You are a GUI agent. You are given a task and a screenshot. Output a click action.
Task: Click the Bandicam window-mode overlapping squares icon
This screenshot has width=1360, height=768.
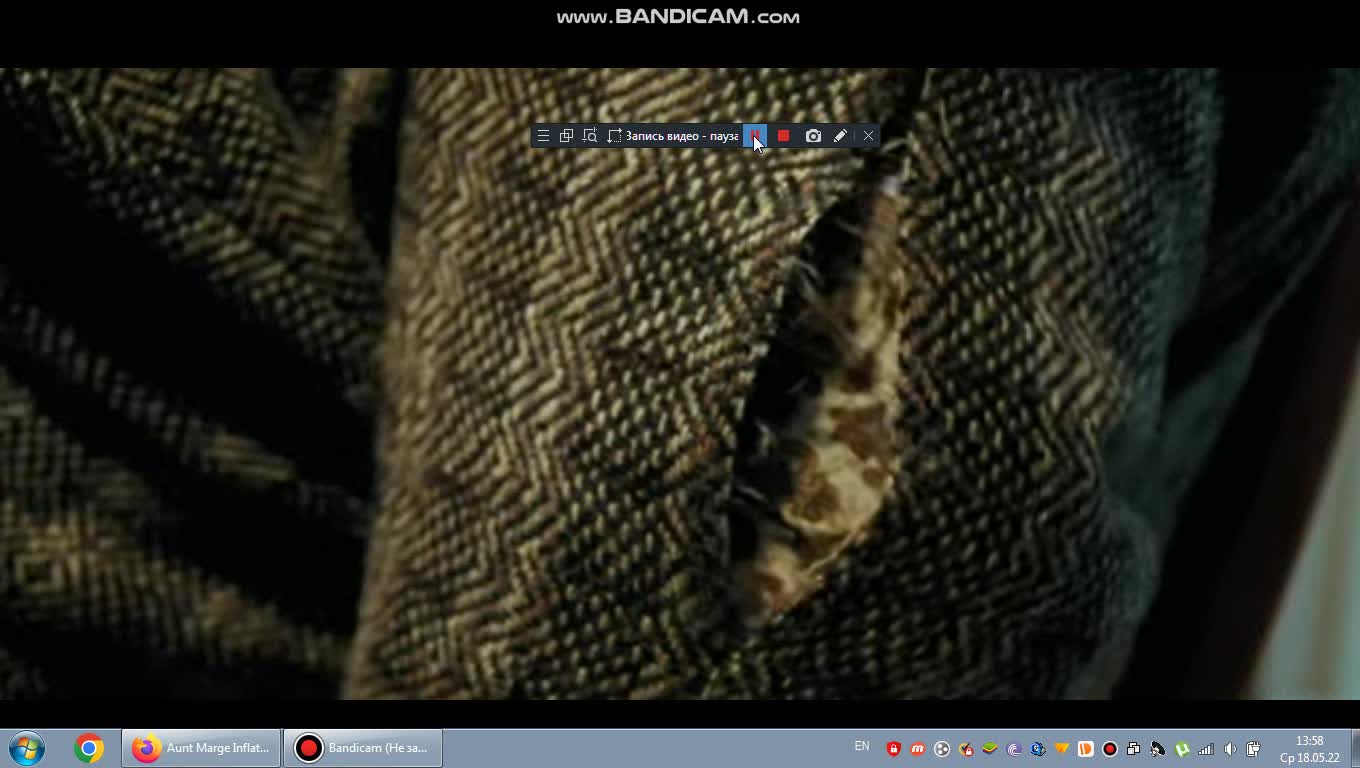point(566,136)
